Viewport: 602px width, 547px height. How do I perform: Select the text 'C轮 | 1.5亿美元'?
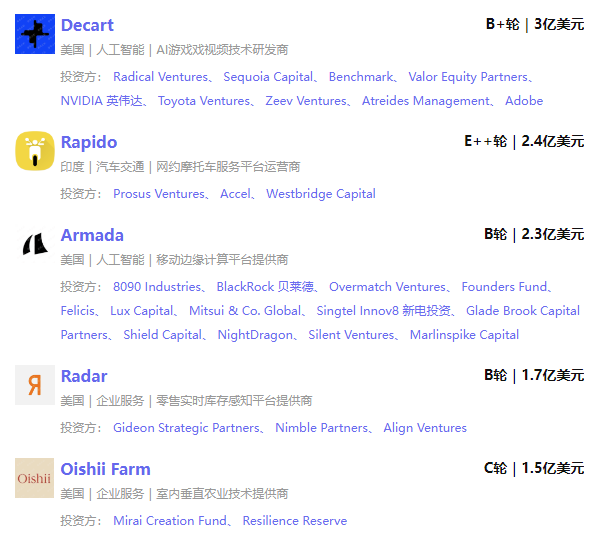[534, 468]
